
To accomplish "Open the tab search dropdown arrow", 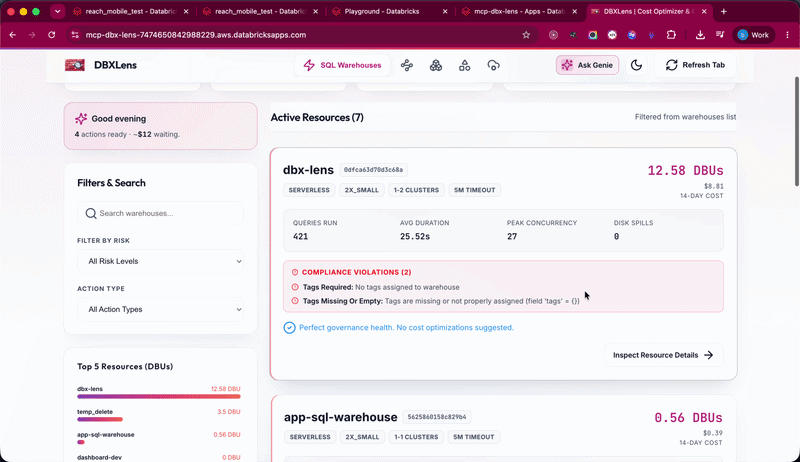I will (x=57, y=11).
